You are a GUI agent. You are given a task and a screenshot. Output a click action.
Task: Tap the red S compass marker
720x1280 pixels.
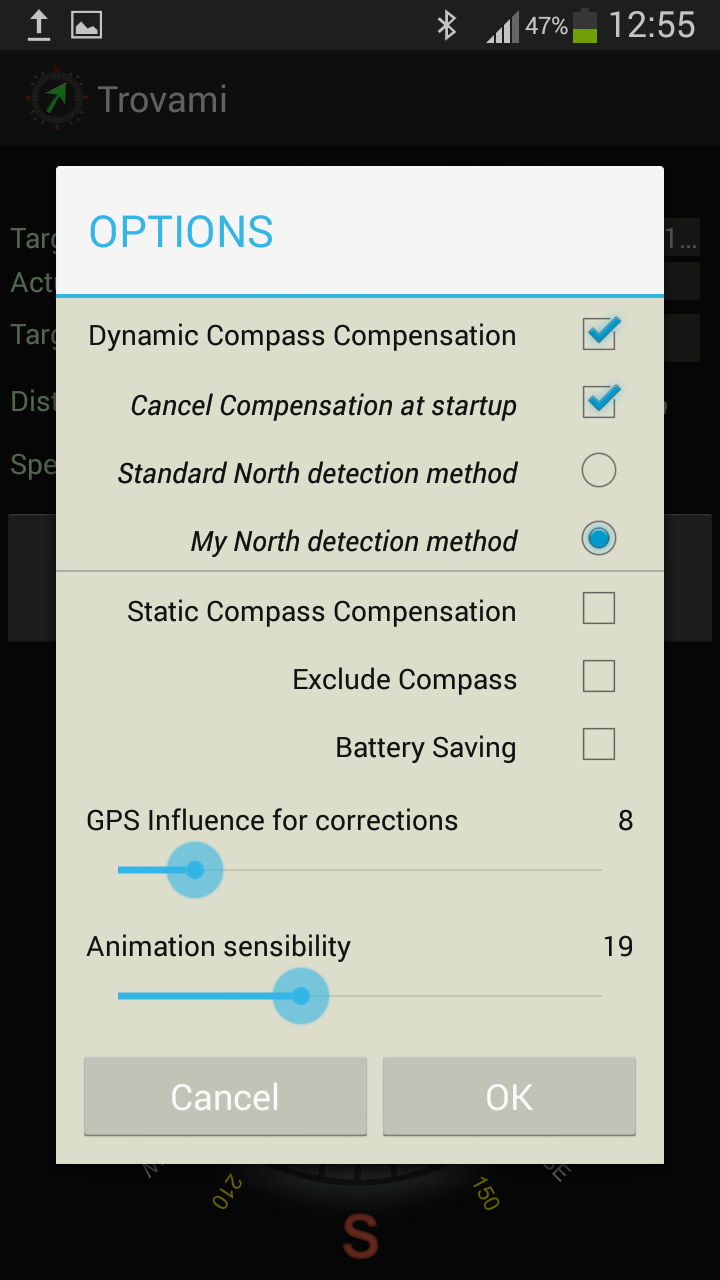pyautogui.click(x=360, y=1236)
